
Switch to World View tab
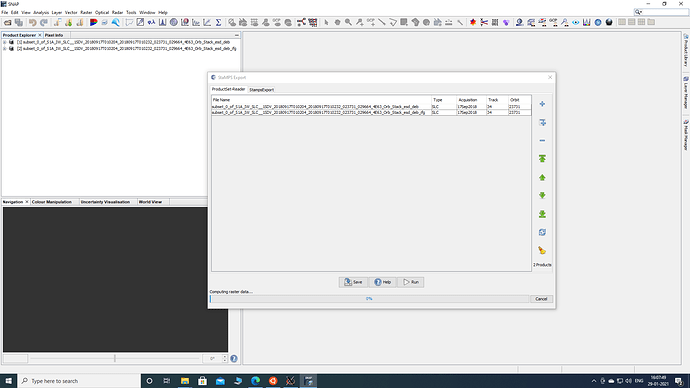(x=150, y=202)
